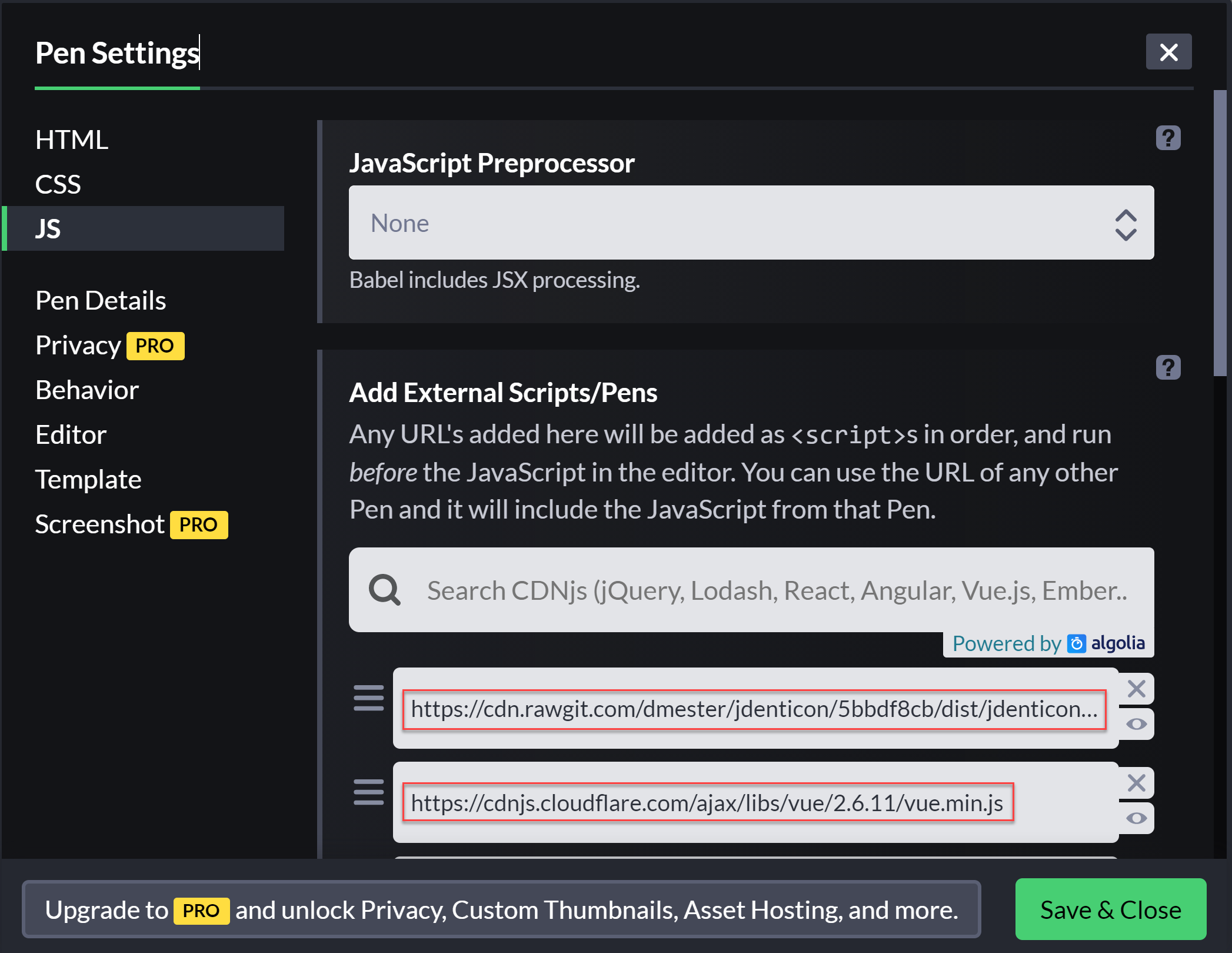This screenshot has width=1232, height=953.
Task: Remove the jdenticon script URL
Action: point(1136,688)
